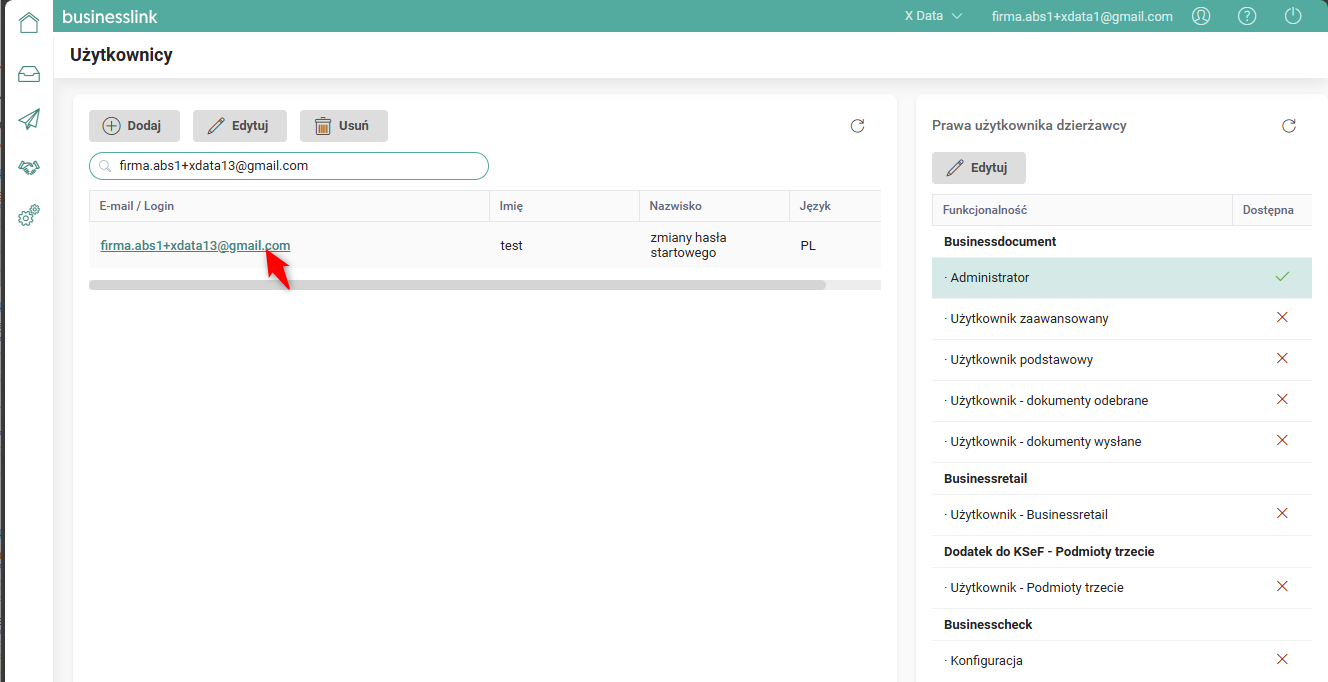Refresh the tenant user rights panel
The width and height of the screenshot is (1328, 682).
coord(1289,126)
